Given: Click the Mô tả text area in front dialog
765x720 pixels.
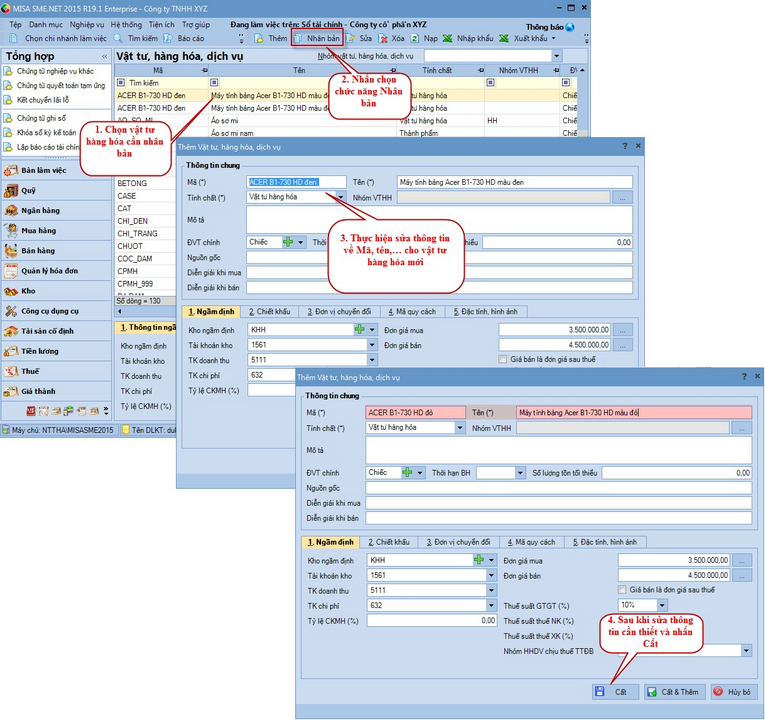Looking at the screenshot, I should tap(559, 450).
